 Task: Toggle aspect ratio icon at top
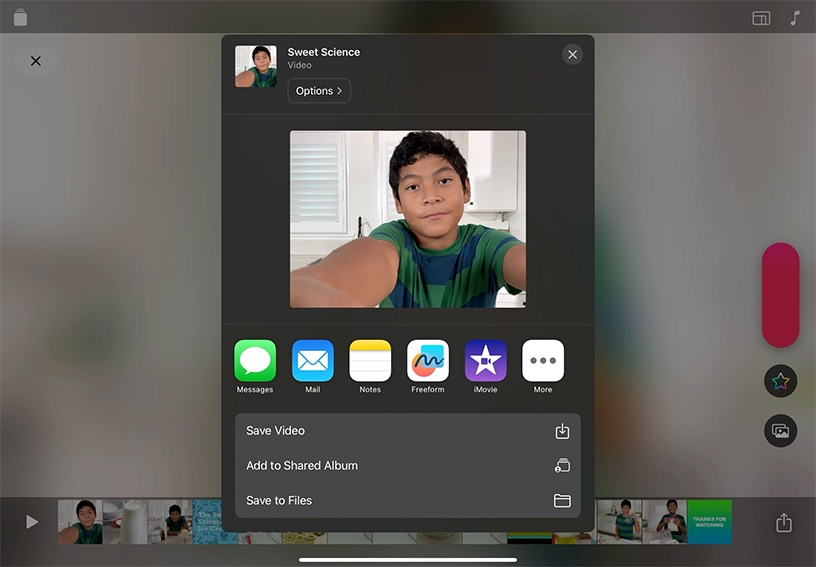[x=761, y=18]
